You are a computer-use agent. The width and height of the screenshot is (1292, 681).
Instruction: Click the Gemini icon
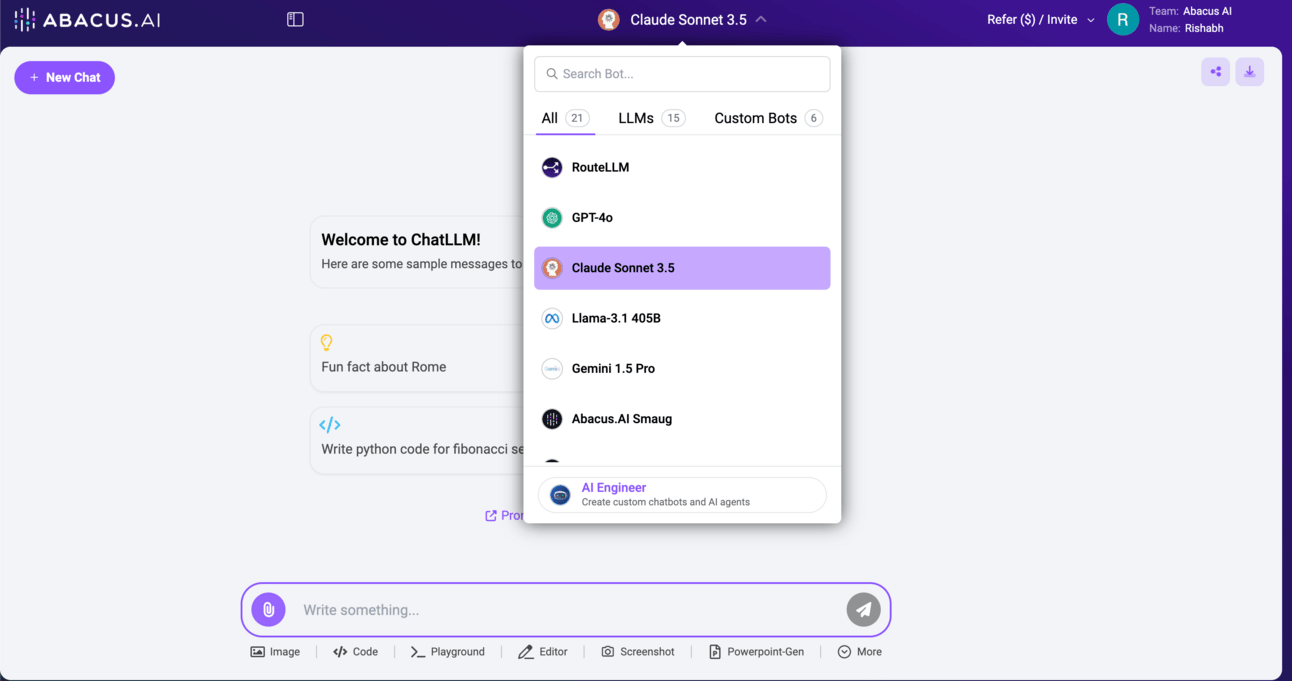pyautogui.click(x=552, y=368)
